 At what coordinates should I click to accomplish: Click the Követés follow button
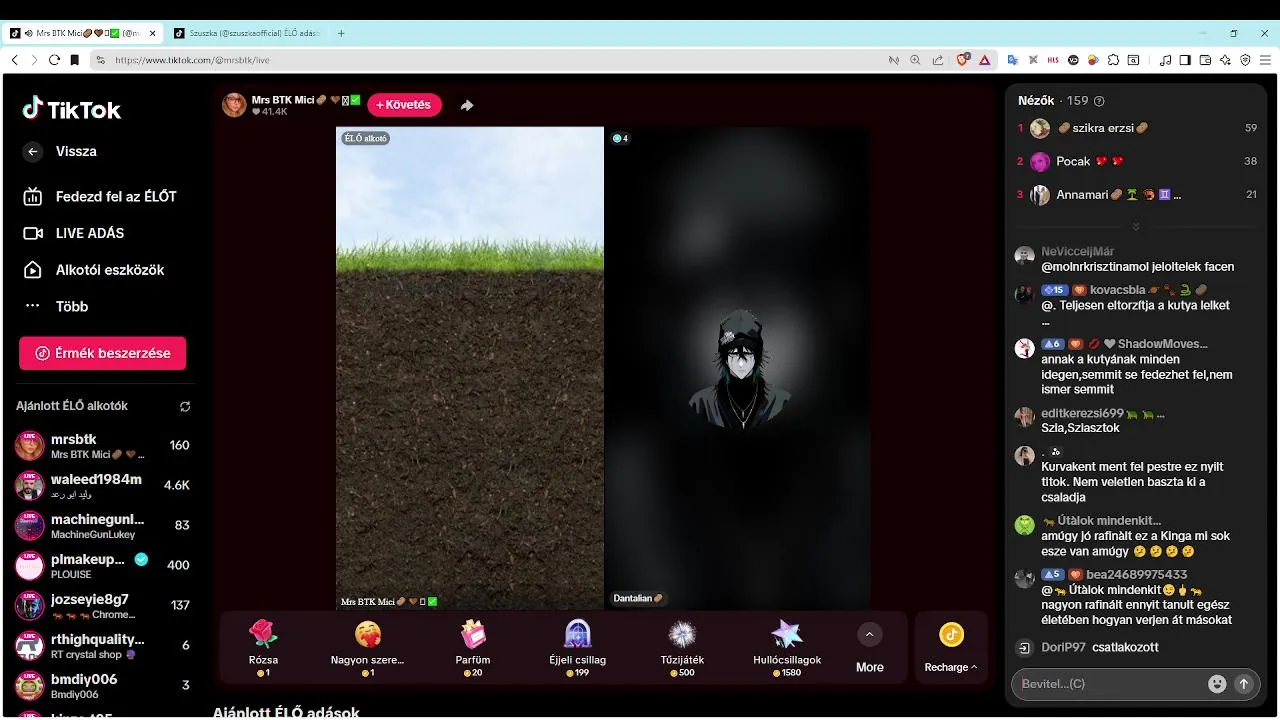click(x=404, y=105)
